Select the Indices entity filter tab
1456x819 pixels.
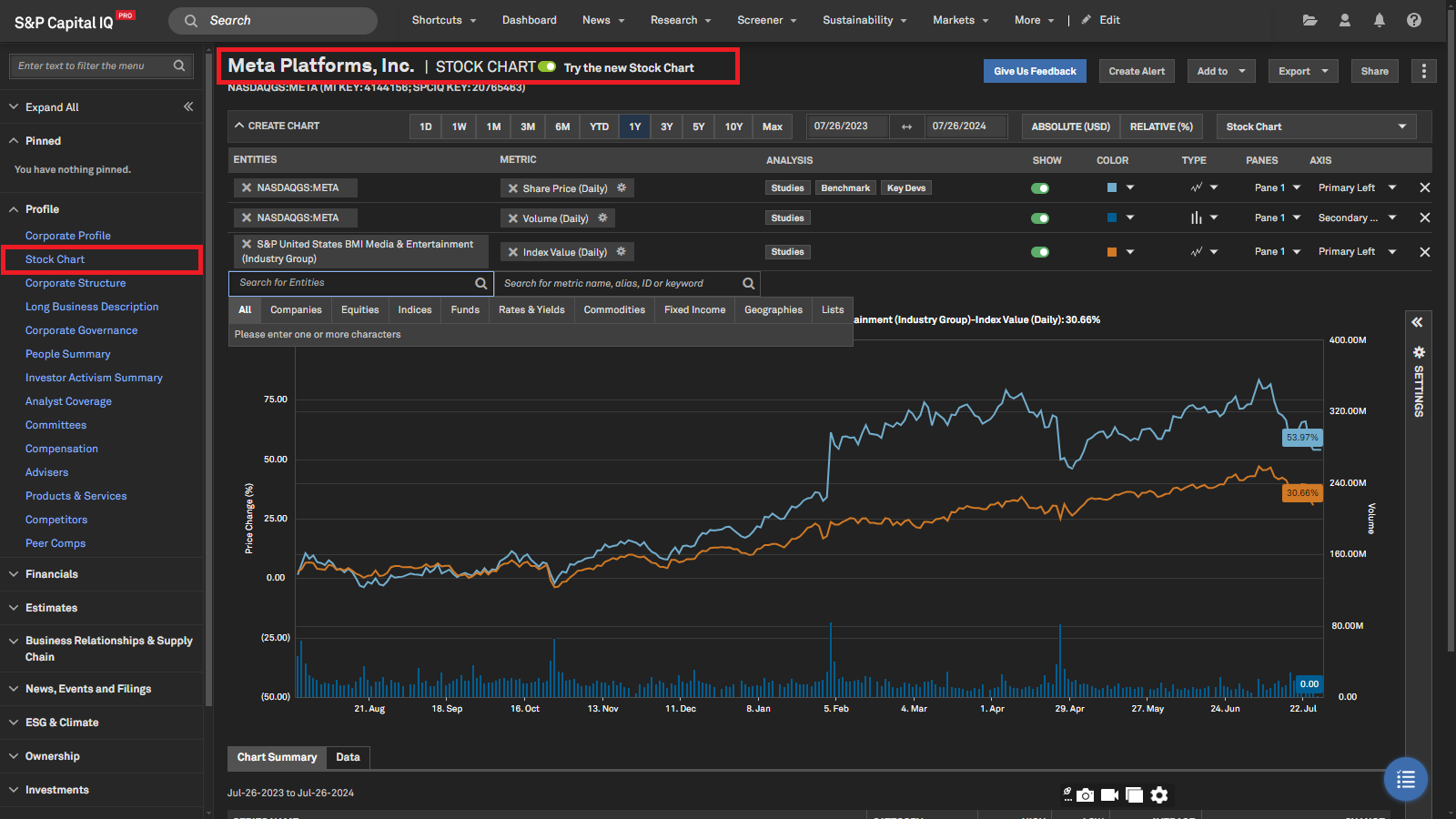(414, 310)
